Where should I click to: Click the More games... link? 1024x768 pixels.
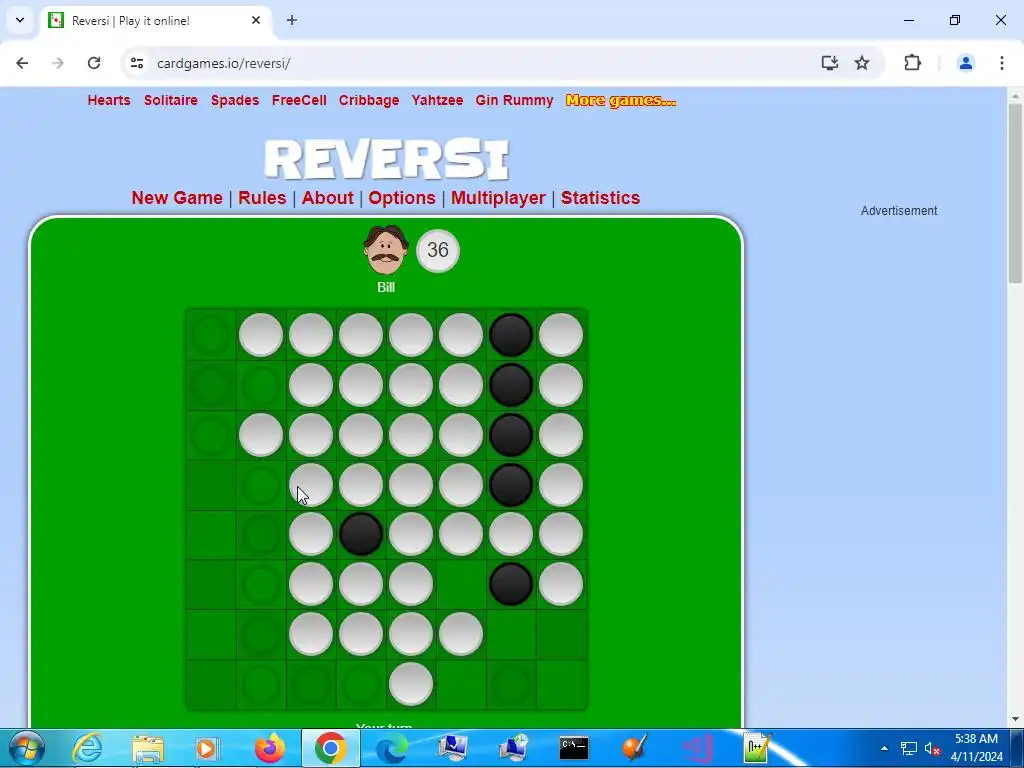click(620, 100)
